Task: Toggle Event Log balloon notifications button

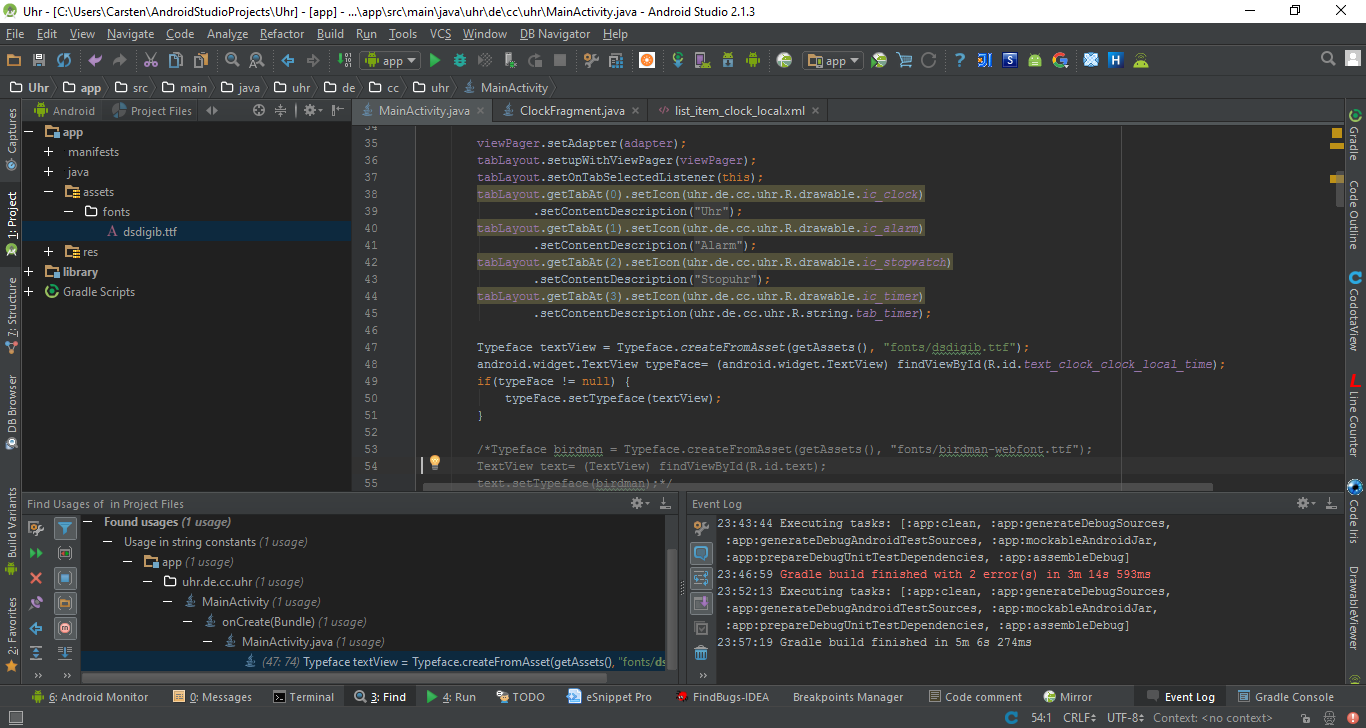Action: [701, 553]
